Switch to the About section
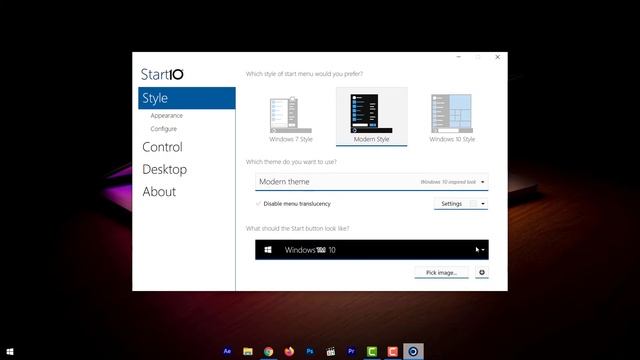The height and width of the screenshot is (360, 640). [x=159, y=191]
